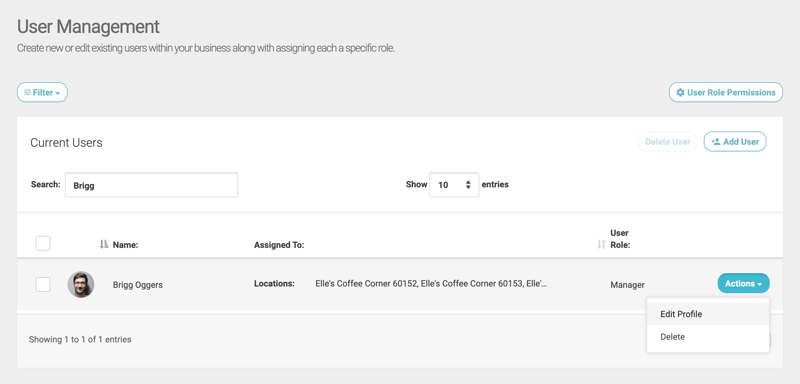Click the User Management page title

[88, 27]
